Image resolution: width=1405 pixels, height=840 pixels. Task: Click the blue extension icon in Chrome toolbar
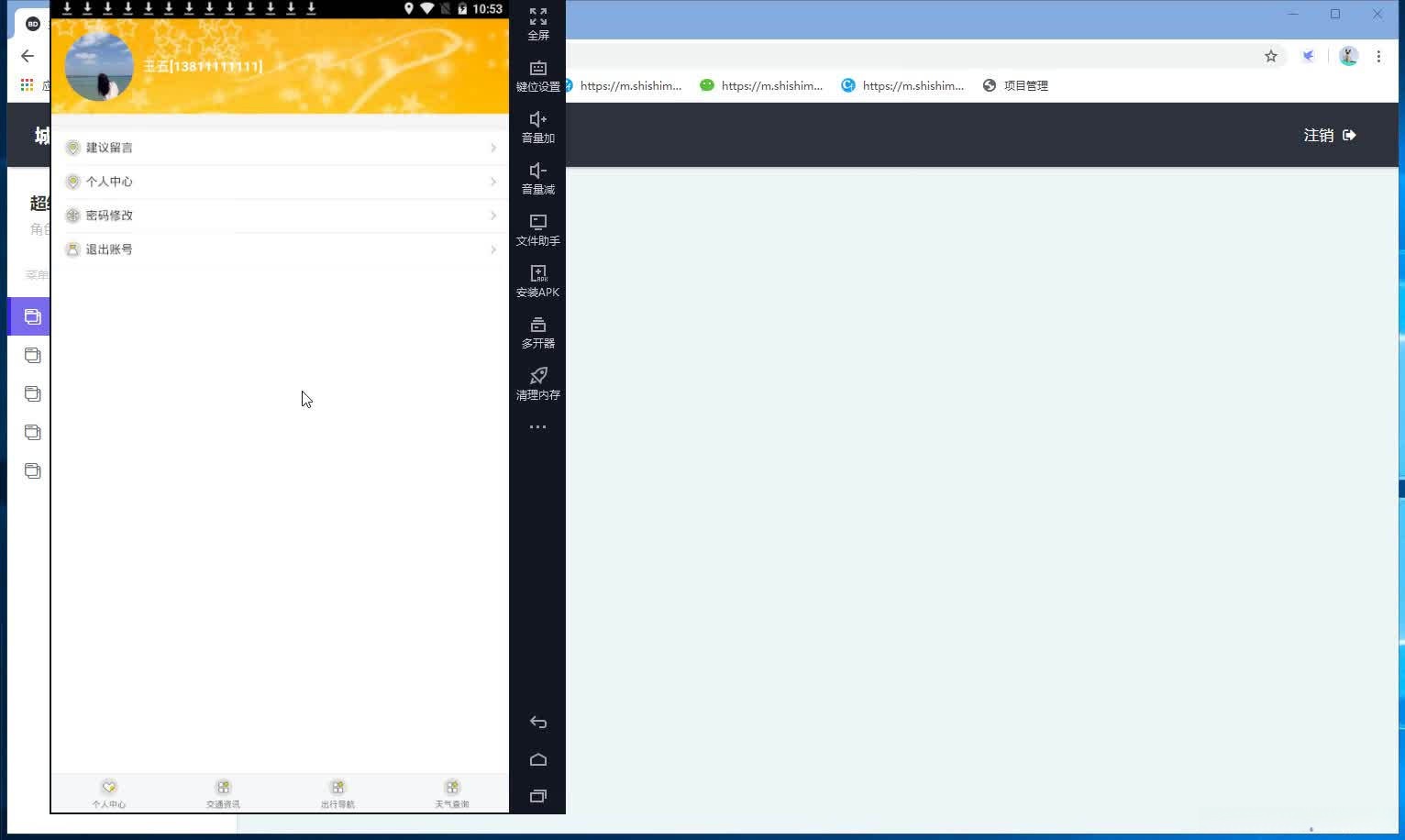1309,56
